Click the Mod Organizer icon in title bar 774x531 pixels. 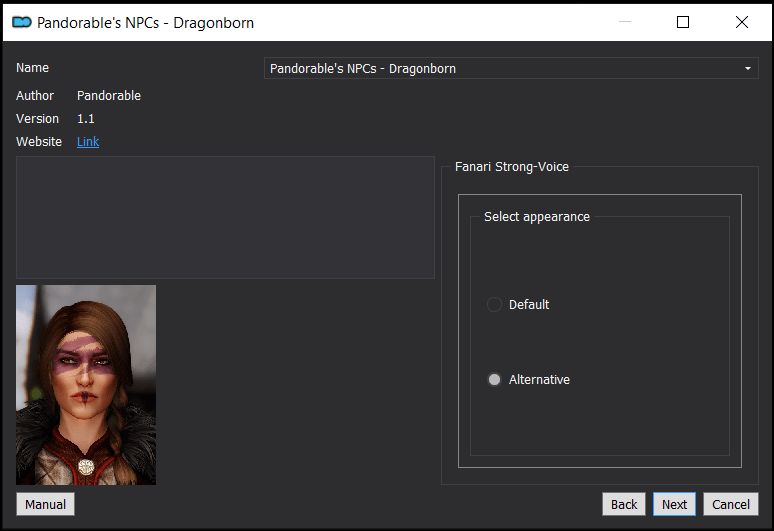pos(22,22)
